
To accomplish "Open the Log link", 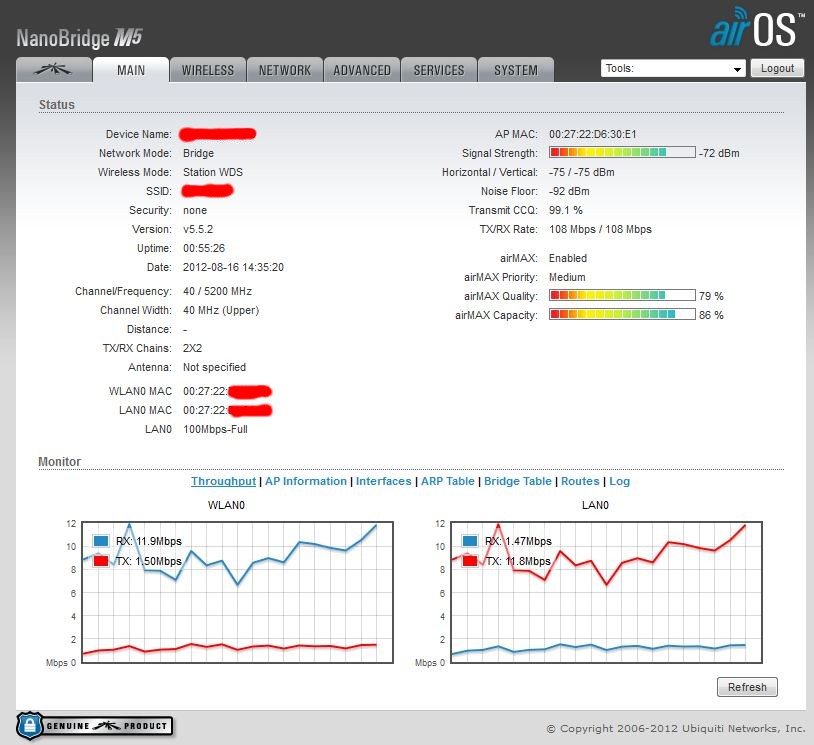I will point(619,481).
